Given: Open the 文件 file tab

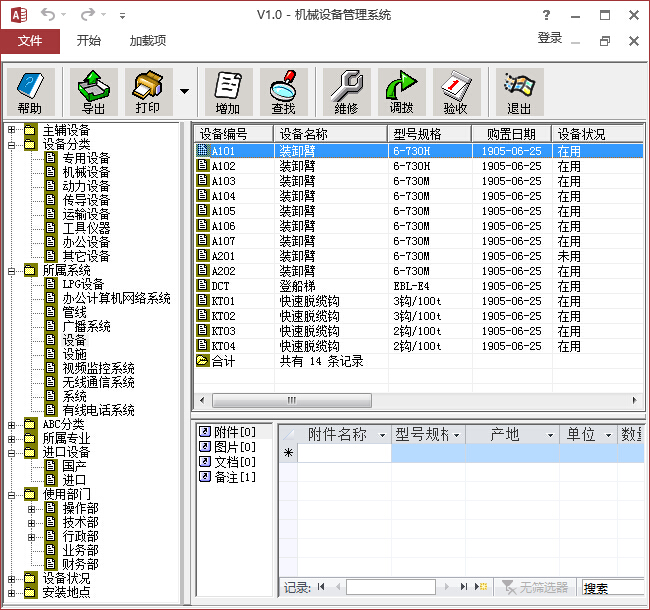Looking at the screenshot, I should (30, 41).
